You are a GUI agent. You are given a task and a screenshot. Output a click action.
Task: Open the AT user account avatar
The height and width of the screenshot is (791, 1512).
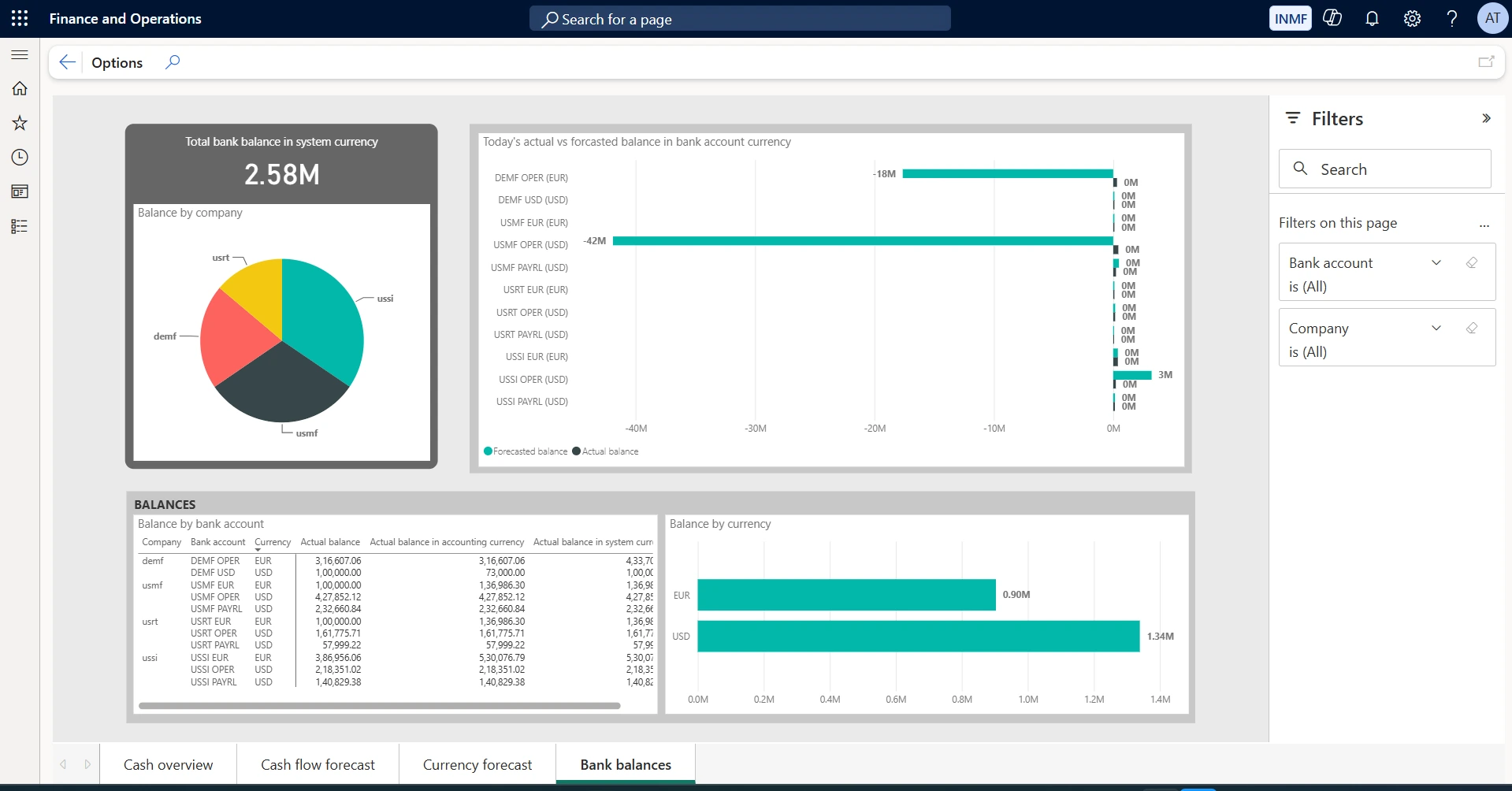click(x=1492, y=18)
